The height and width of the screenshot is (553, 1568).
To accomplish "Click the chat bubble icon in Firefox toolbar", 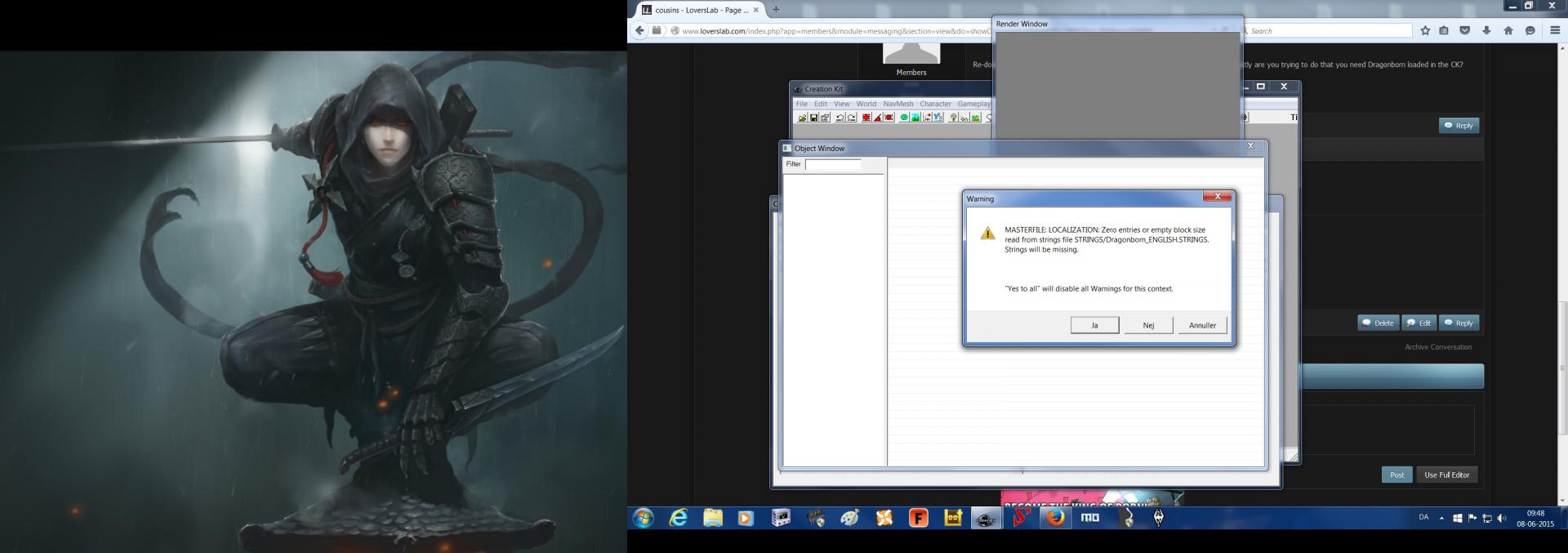I will [1530, 31].
